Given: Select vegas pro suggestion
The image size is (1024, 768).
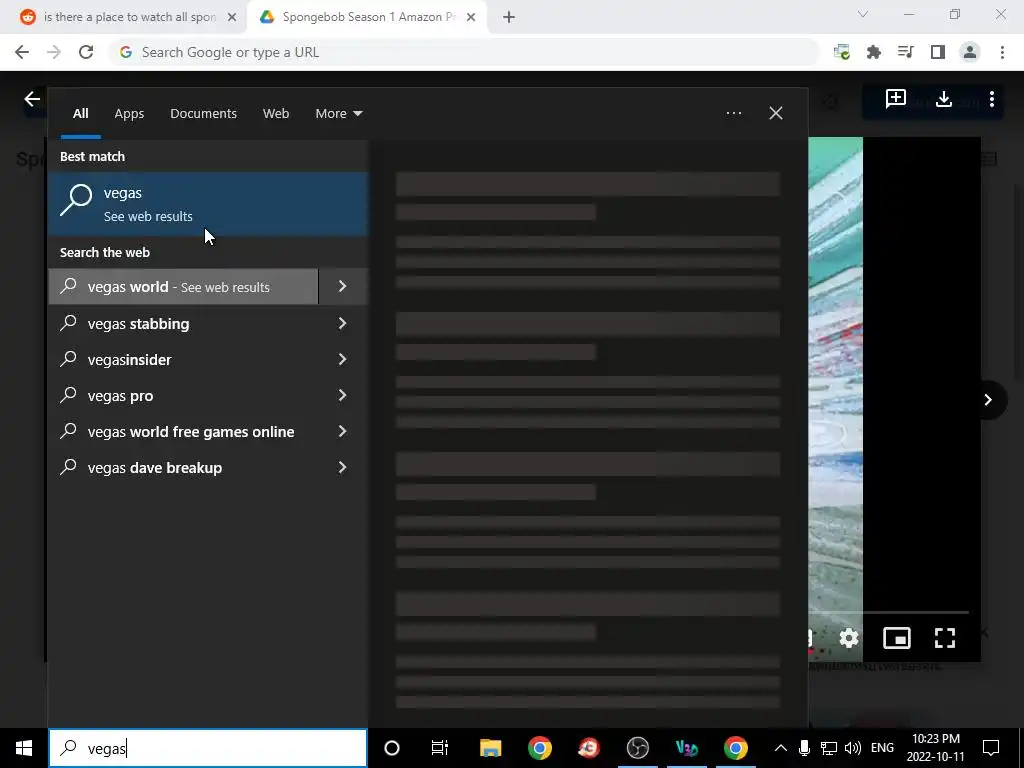Looking at the screenshot, I should pyautogui.click(x=183, y=395).
